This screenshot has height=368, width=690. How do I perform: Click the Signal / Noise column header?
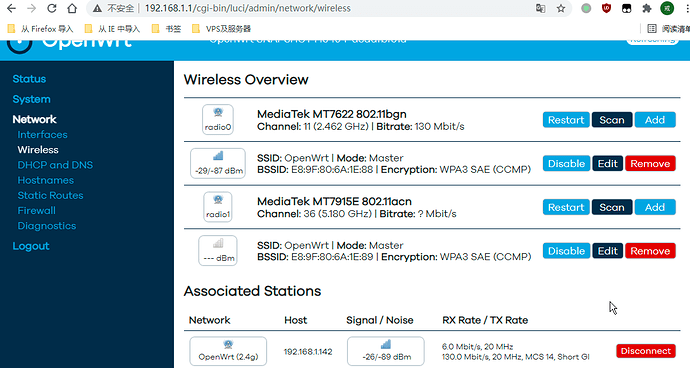380,320
